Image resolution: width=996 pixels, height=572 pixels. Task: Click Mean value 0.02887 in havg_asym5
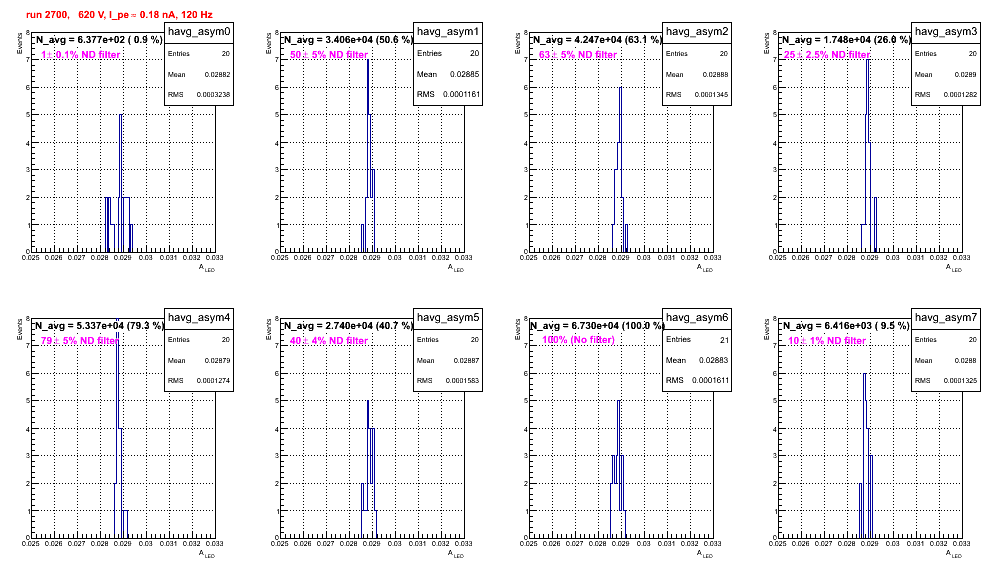tap(466, 360)
